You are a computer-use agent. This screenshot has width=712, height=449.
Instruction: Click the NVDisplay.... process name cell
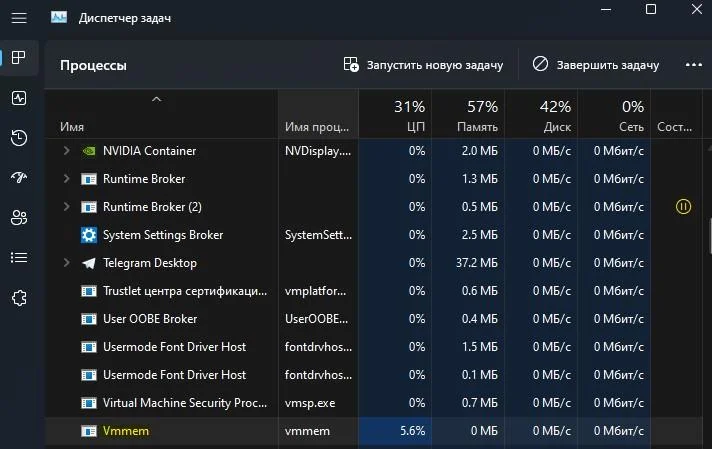coord(318,151)
